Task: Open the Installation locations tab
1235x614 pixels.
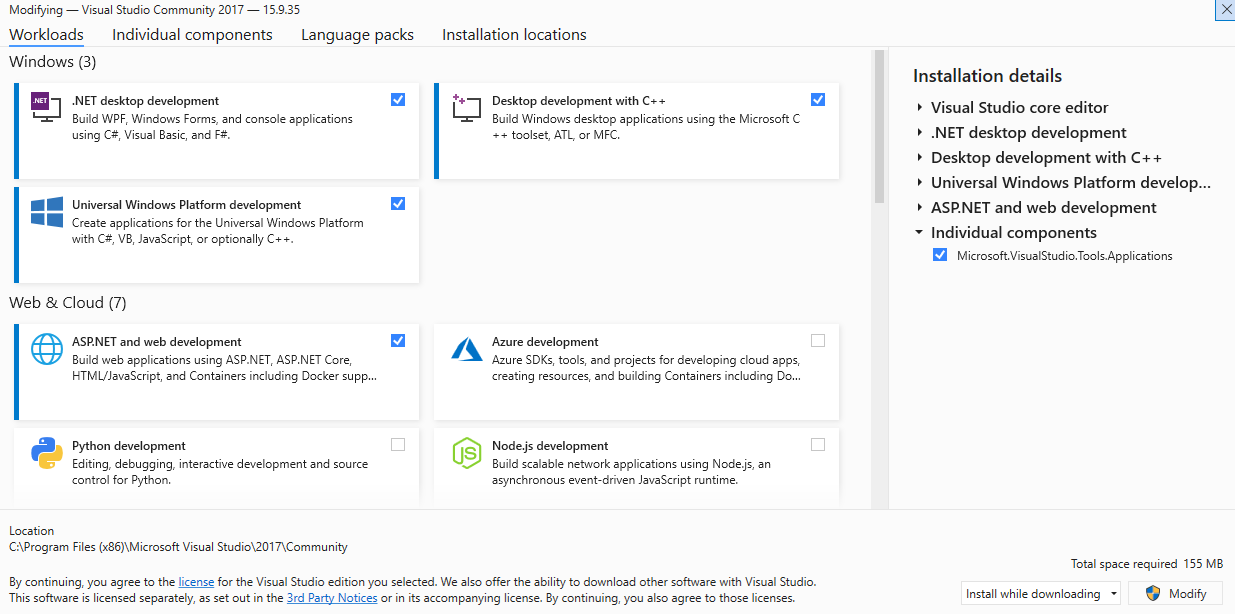Action: pyautogui.click(x=514, y=34)
